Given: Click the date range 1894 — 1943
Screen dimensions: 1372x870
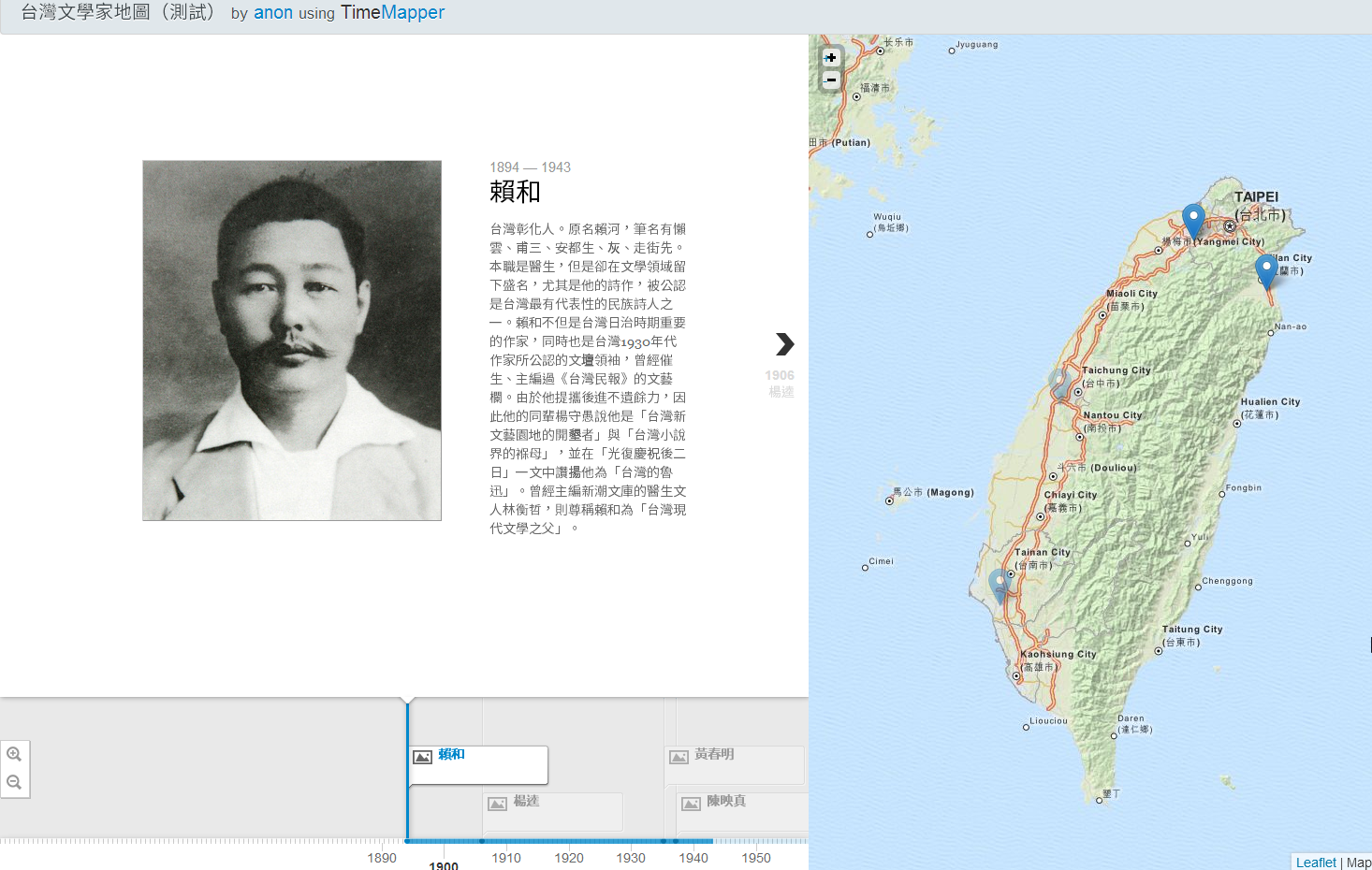Looking at the screenshot, I should click(x=530, y=167).
